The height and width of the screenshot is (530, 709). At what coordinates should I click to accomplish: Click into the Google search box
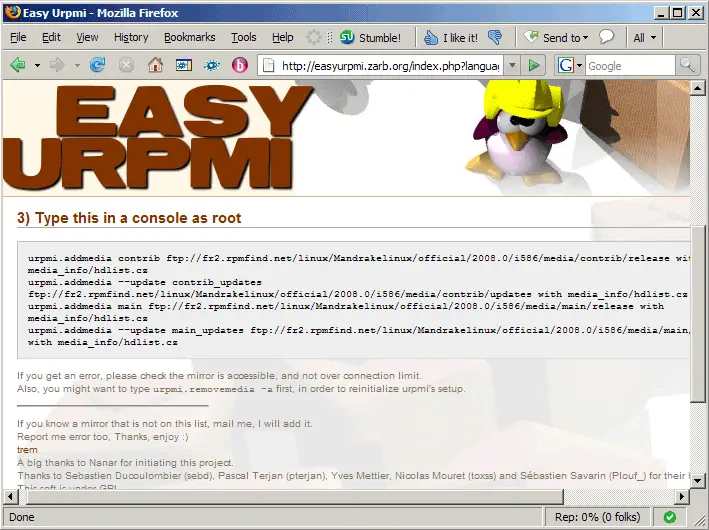click(x=630, y=66)
